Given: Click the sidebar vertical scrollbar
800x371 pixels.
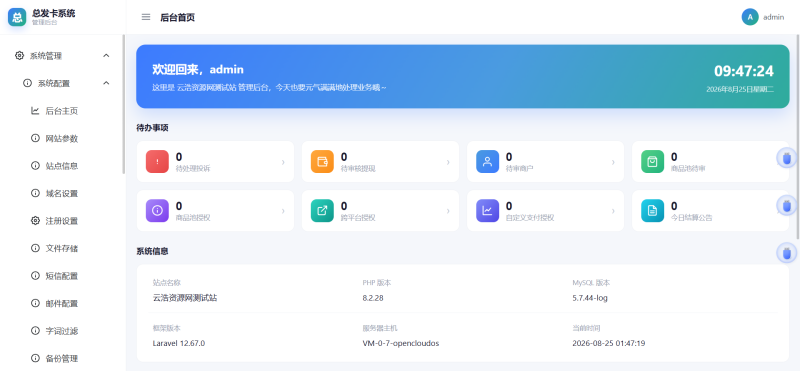Looking at the screenshot, I should coord(123,105).
